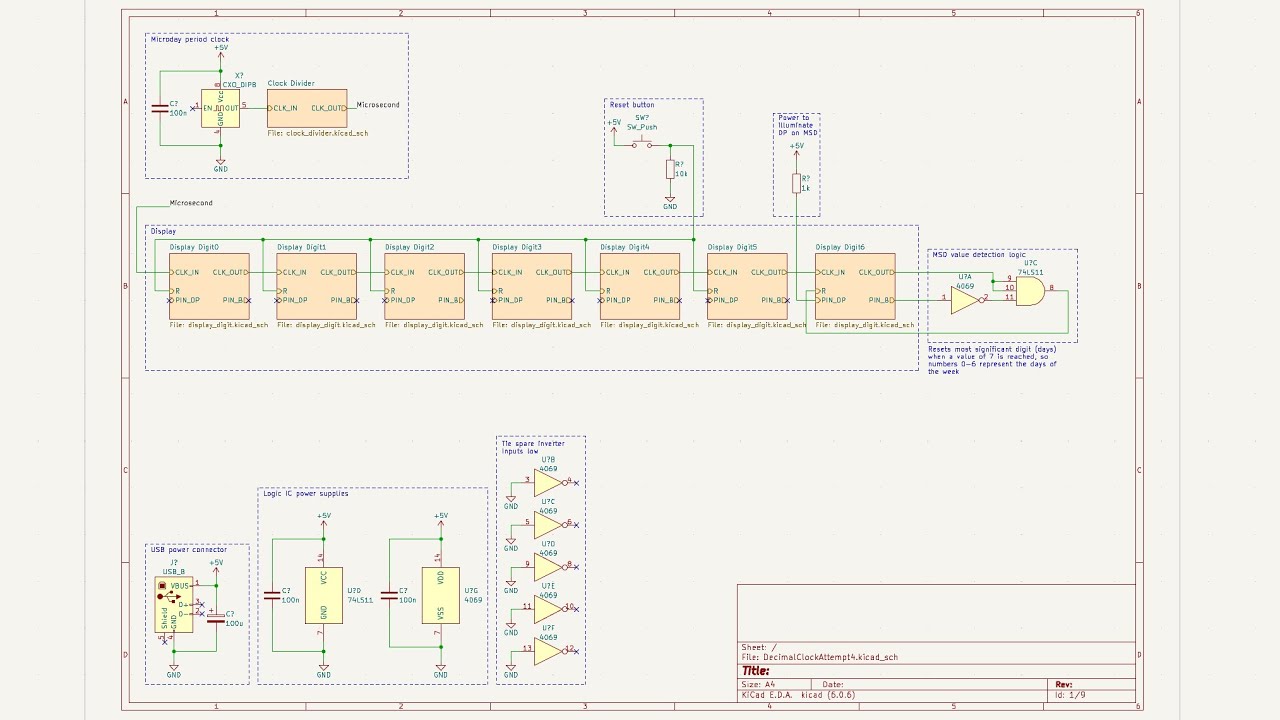1280x720 pixels.
Task: Open the Display Digit6 sheet block
Action: (855, 286)
